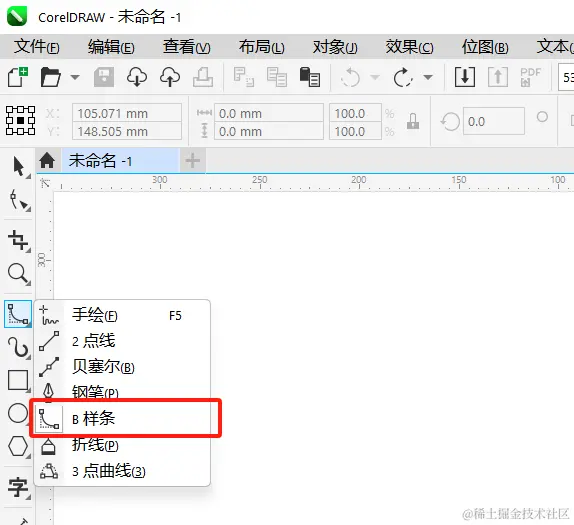Open the Redo history dropdown arrow

428,77
